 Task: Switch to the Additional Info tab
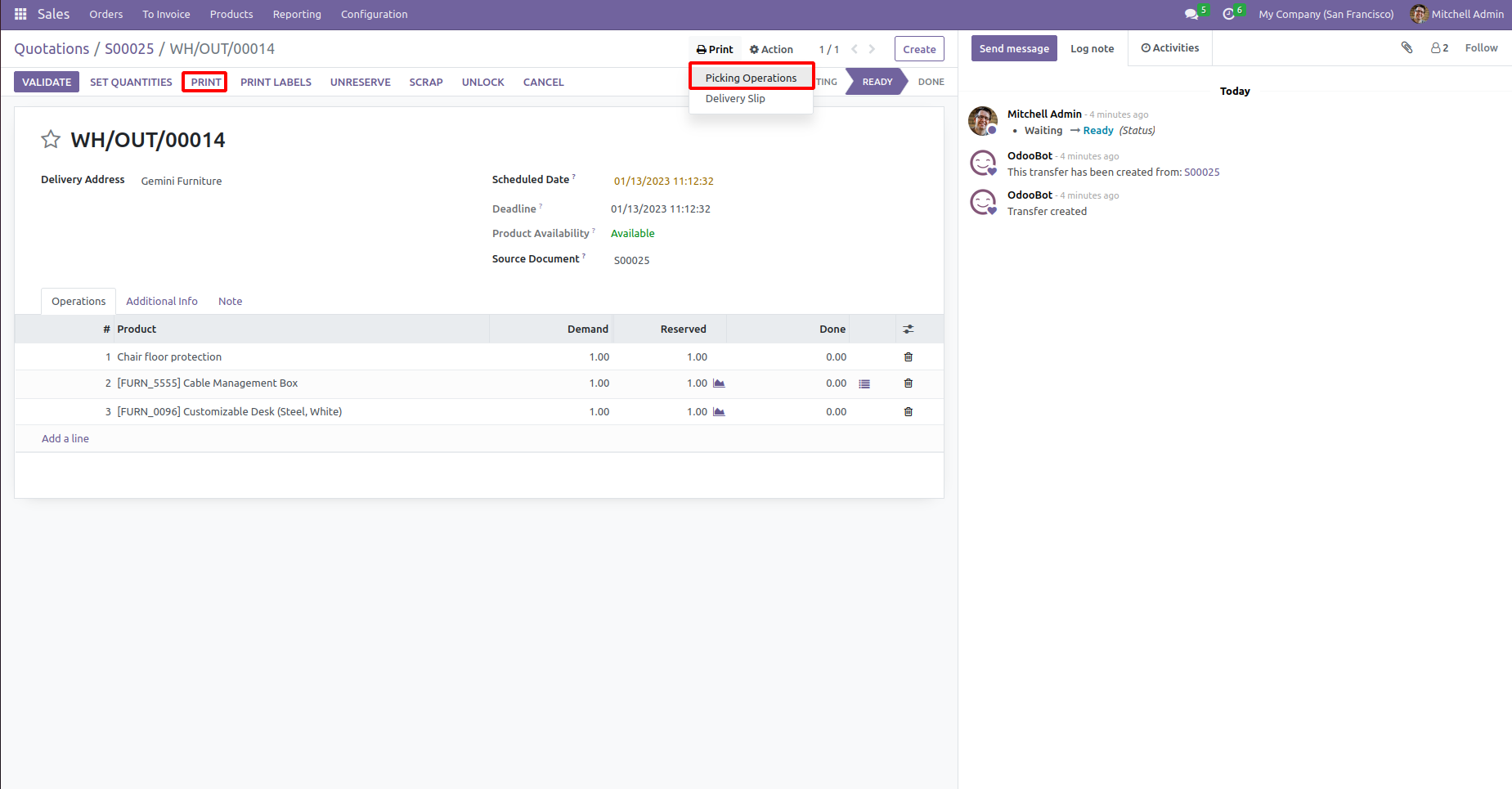coord(162,302)
